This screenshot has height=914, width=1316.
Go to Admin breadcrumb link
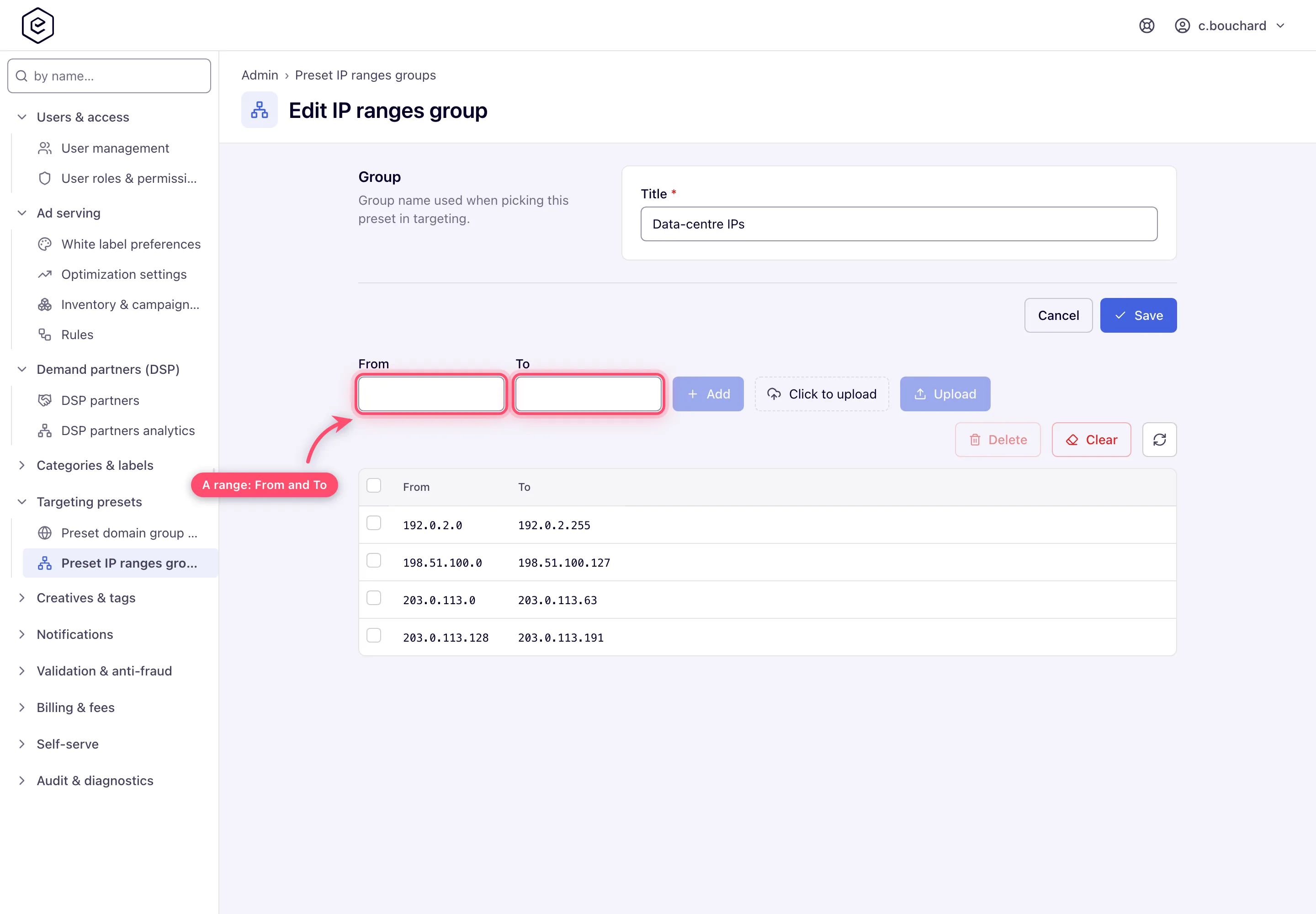click(x=260, y=75)
